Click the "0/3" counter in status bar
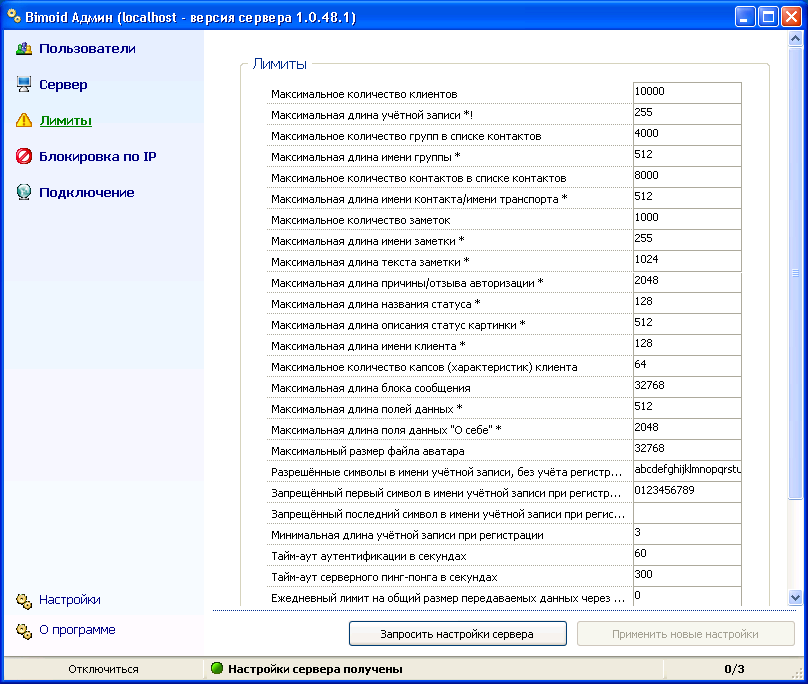Image resolution: width=808 pixels, height=684 pixels. [734, 669]
